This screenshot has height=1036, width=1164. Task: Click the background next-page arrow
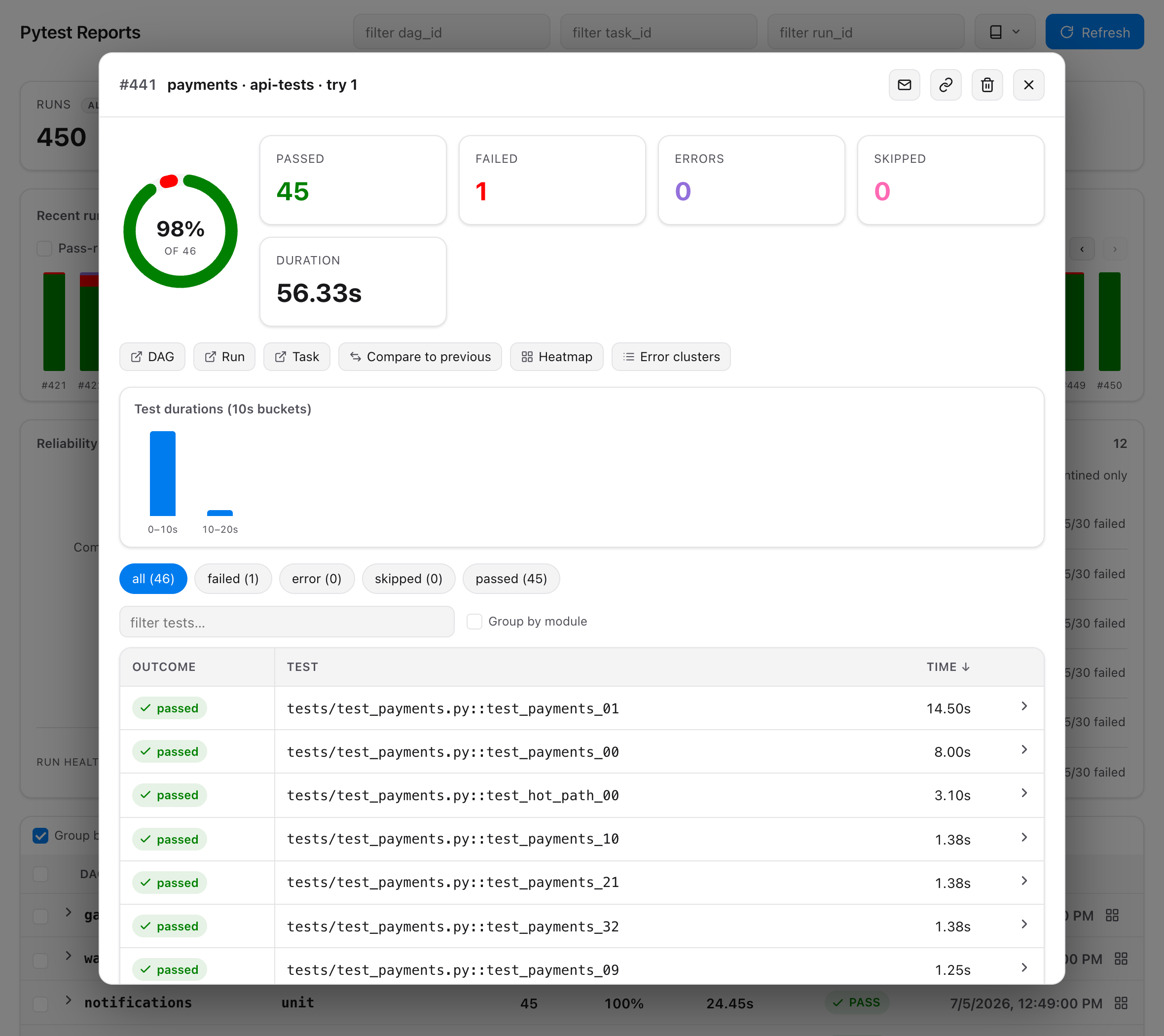click(x=1115, y=249)
